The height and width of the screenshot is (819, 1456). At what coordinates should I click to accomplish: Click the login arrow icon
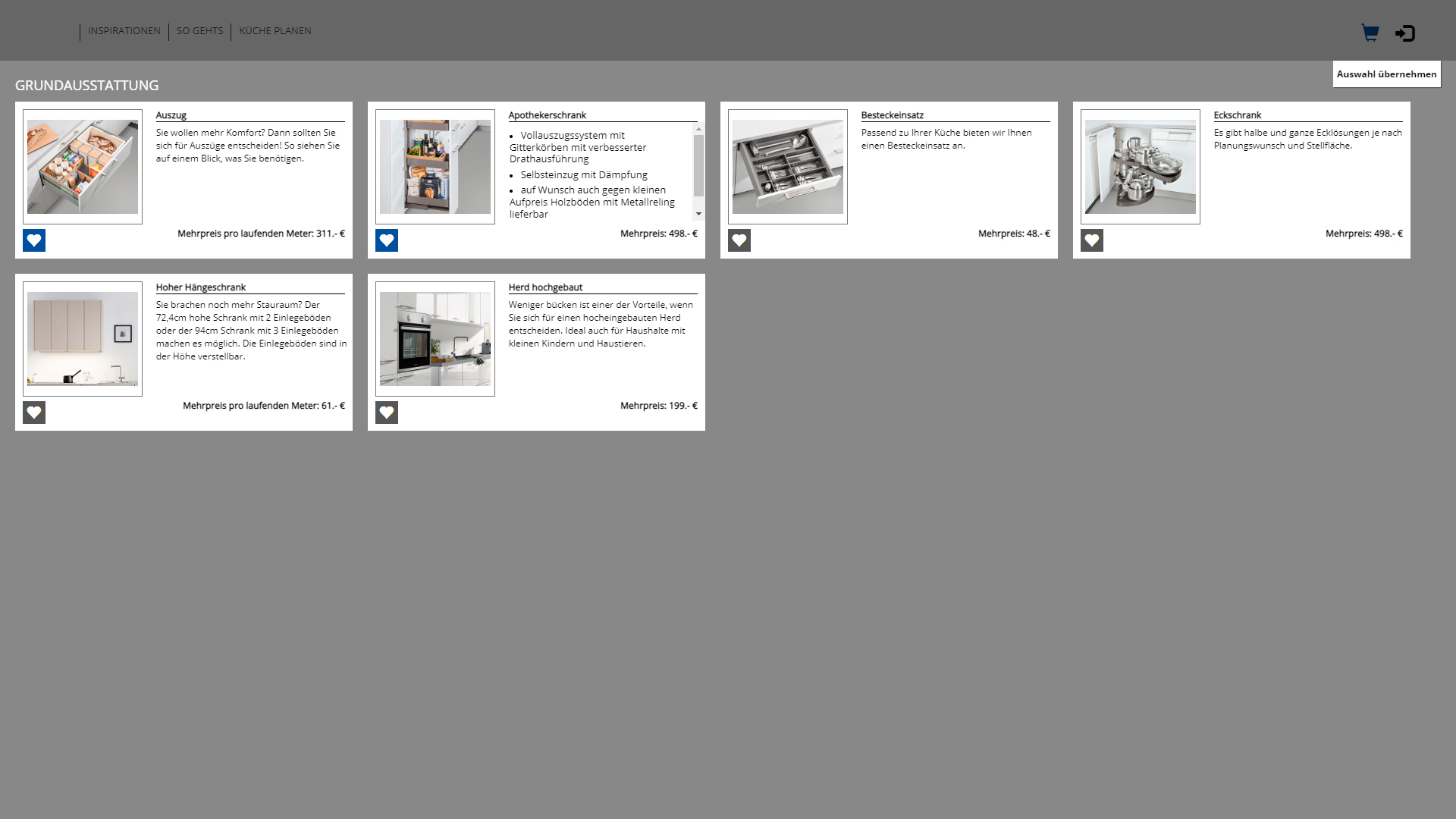(1404, 33)
